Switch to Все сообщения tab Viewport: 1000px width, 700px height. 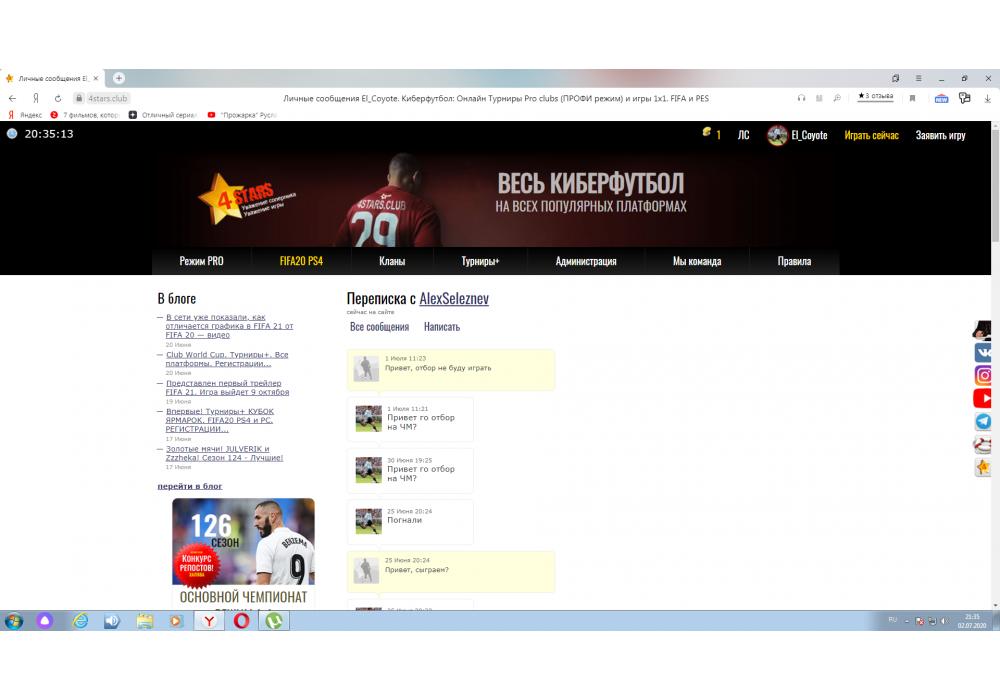click(x=379, y=326)
